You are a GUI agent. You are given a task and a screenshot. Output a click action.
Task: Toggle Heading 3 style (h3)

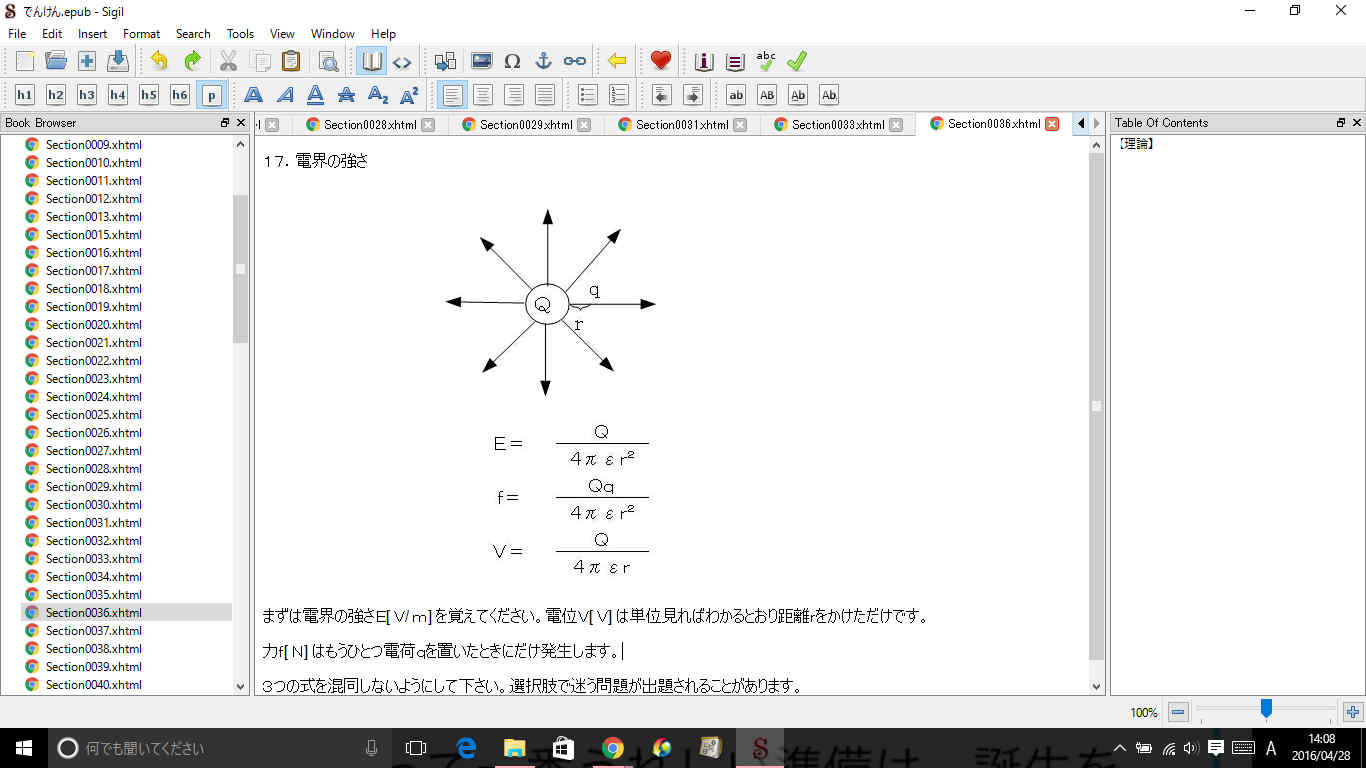click(87, 95)
